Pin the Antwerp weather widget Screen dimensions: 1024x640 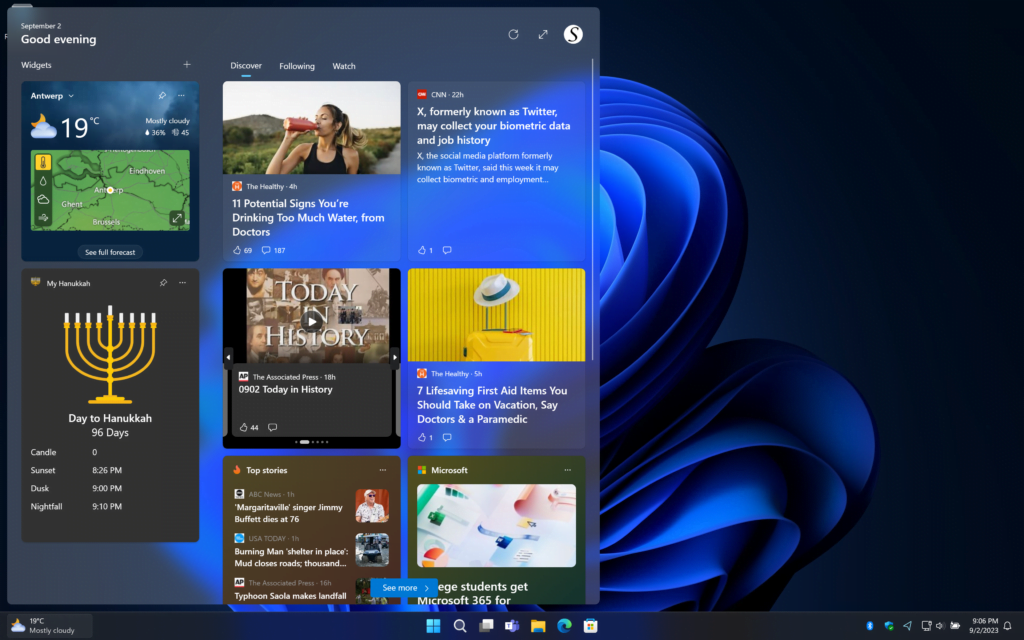click(162, 95)
